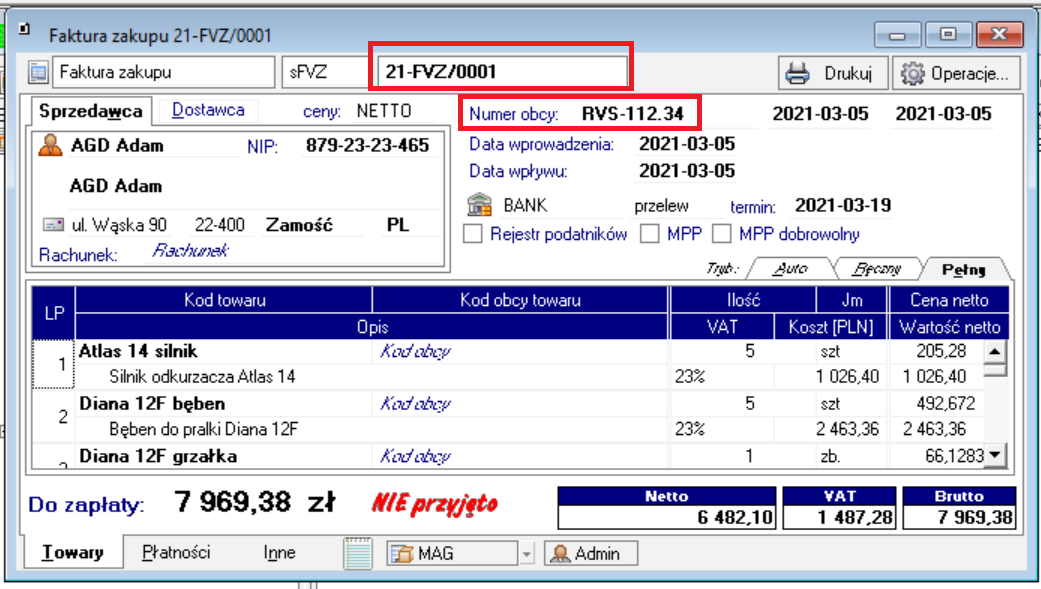This screenshot has width=1041, height=589.
Task: Switch to the Płatności tab
Action: point(176,552)
